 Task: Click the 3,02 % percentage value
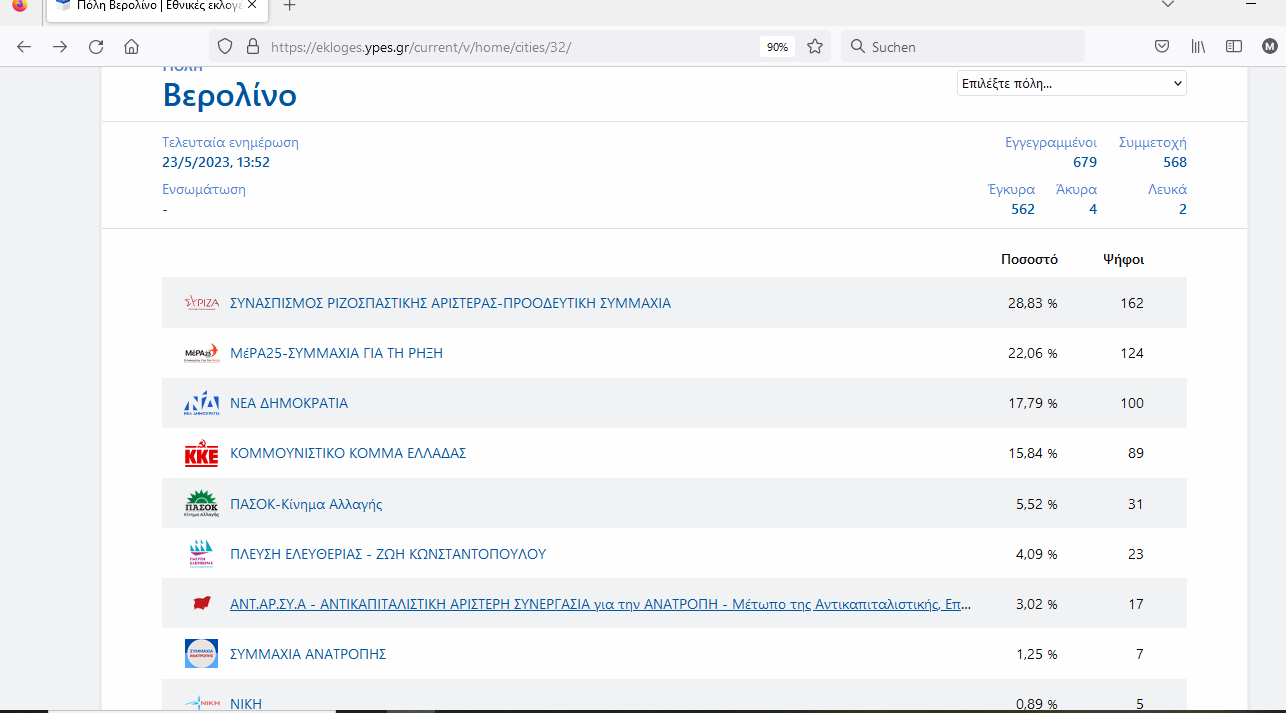click(x=1036, y=604)
